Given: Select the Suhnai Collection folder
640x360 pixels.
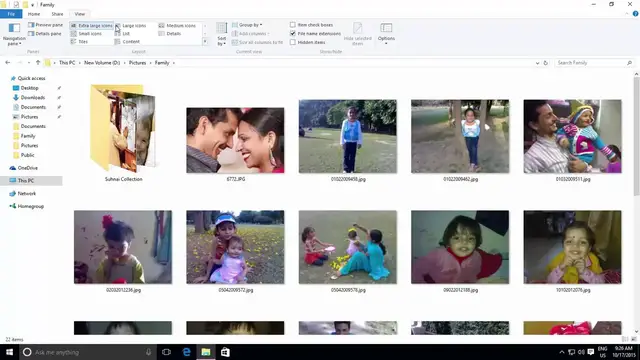Looking at the screenshot, I should point(123,133).
